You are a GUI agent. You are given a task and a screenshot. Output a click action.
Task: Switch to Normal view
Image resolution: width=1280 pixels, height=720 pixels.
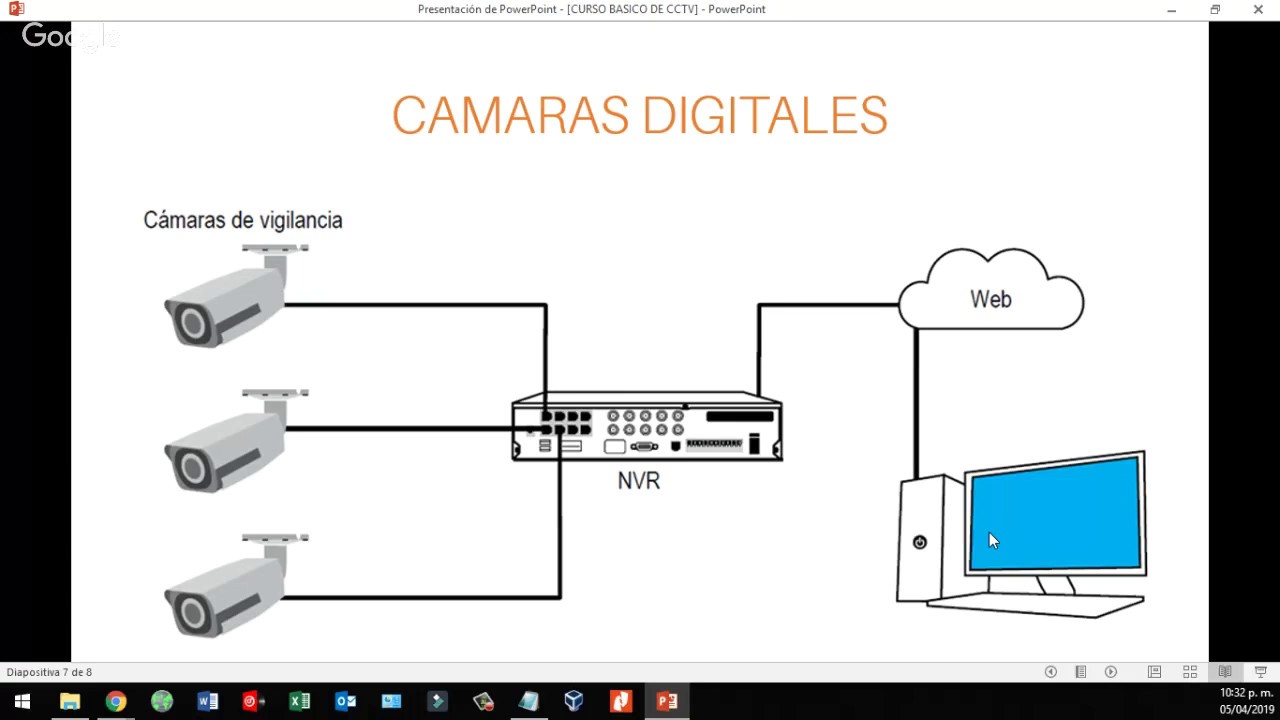click(1154, 672)
